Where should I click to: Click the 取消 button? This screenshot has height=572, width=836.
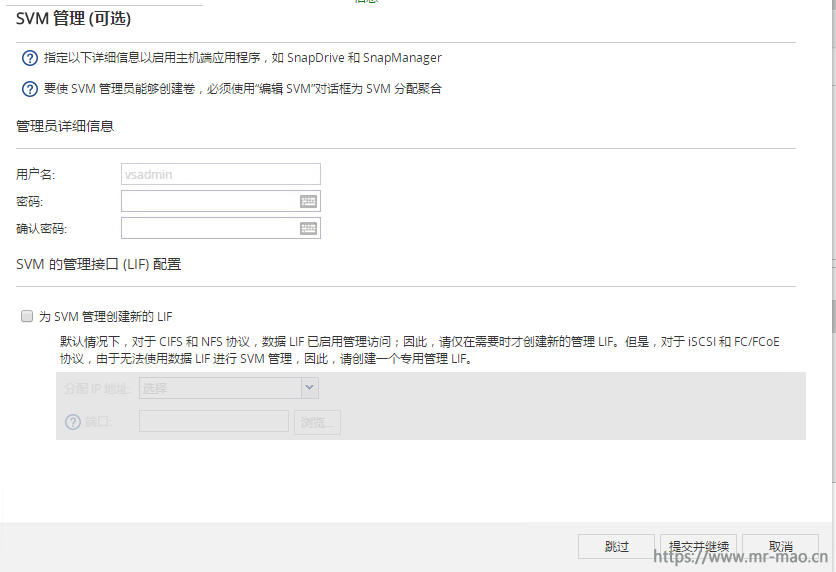click(x=781, y=546)
